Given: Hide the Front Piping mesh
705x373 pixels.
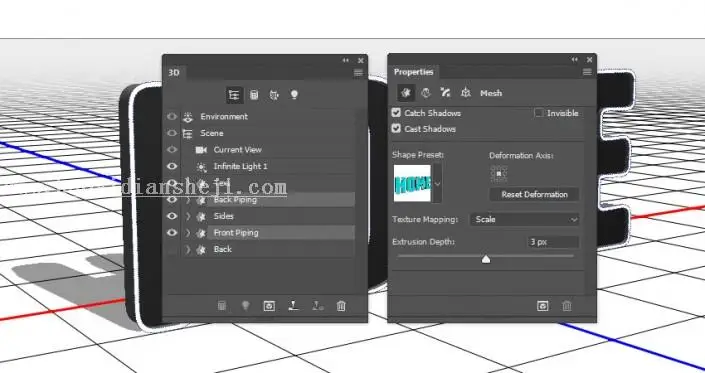Looking at the screenshot, I should point(172,233).
